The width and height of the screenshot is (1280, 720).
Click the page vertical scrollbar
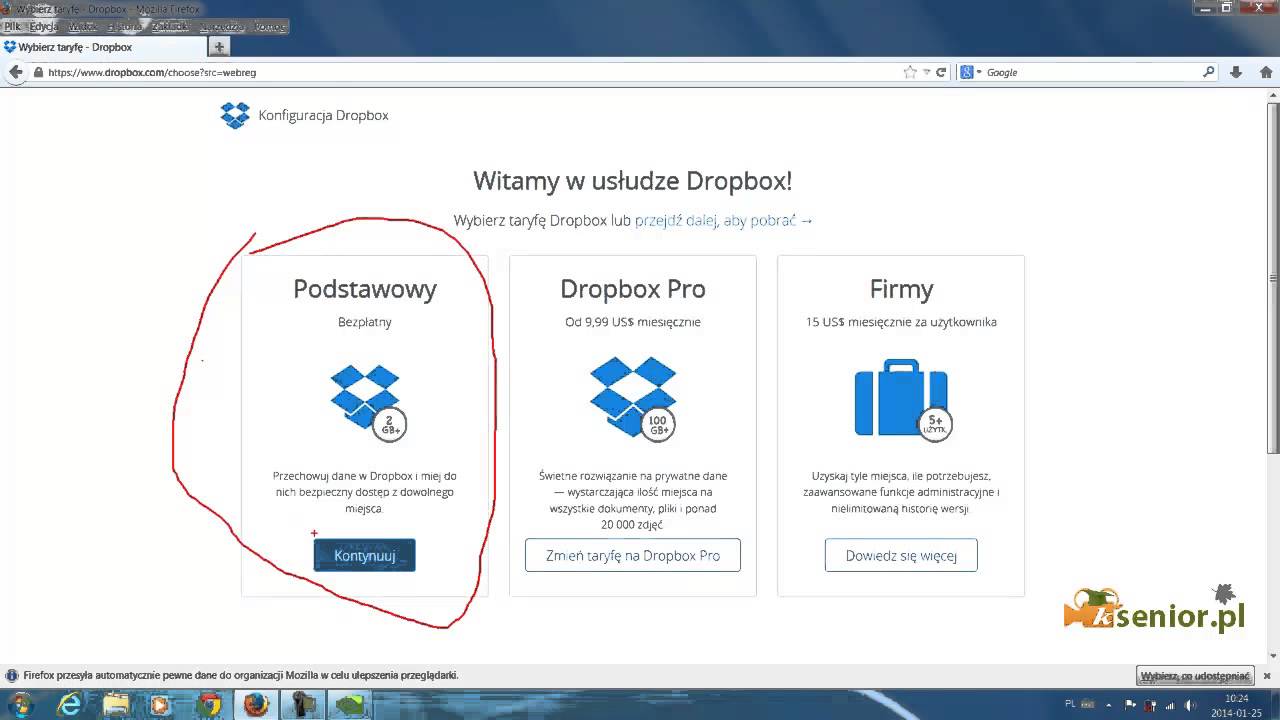1273,375
